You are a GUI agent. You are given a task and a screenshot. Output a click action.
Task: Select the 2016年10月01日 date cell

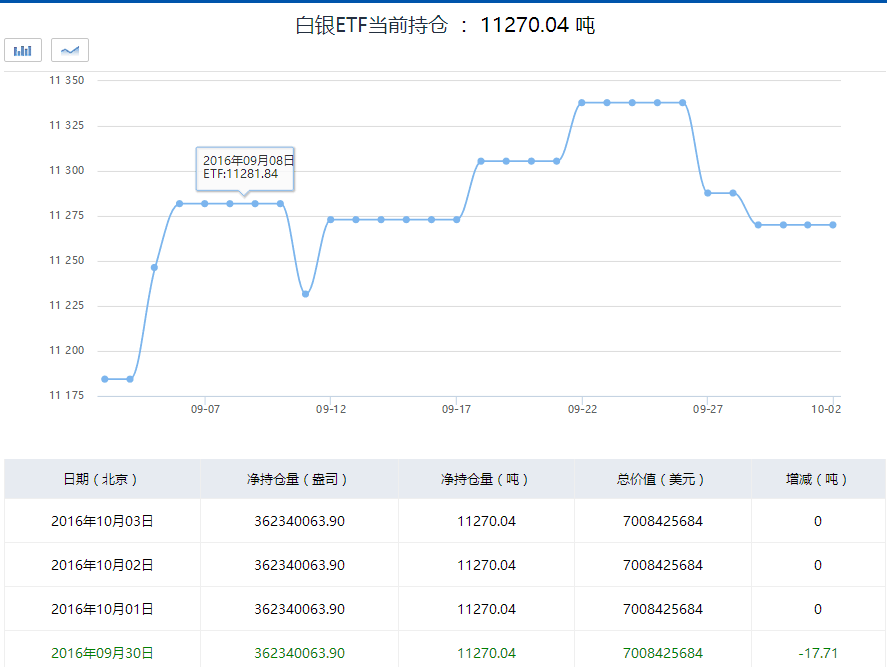tap(102, 609)
